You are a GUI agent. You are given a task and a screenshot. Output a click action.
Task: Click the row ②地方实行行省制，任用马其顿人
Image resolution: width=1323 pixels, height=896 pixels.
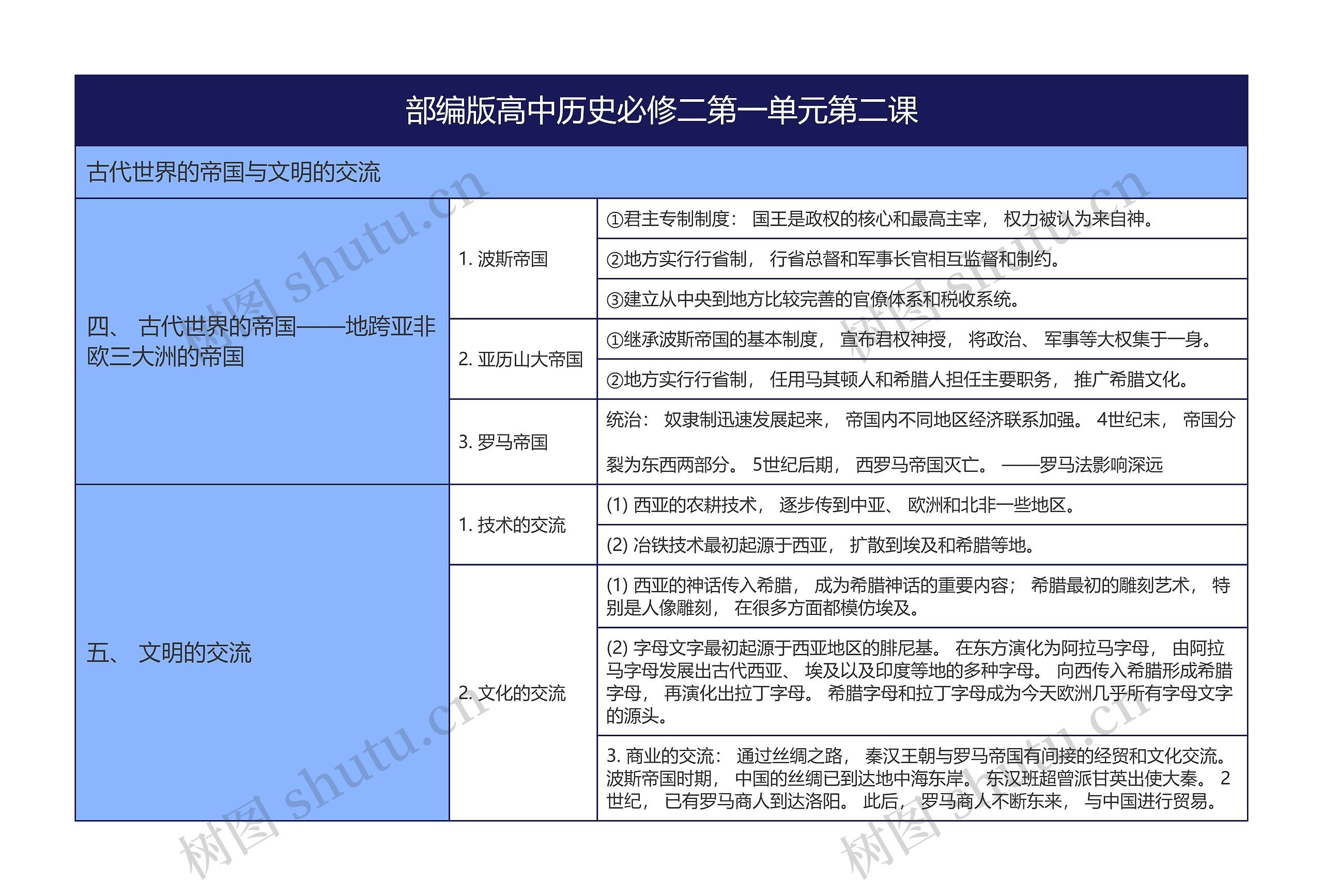(922, 379)
